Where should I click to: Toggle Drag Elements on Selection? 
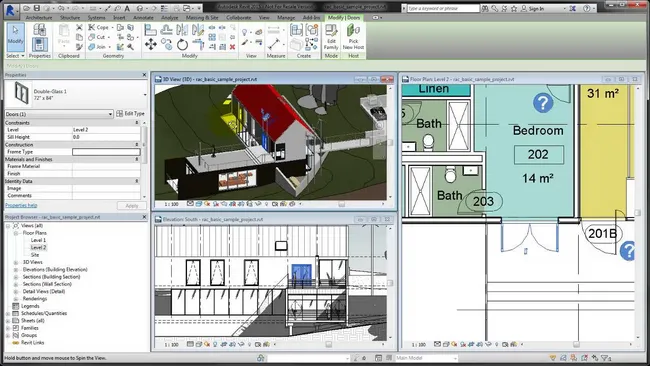click(595, 358)
